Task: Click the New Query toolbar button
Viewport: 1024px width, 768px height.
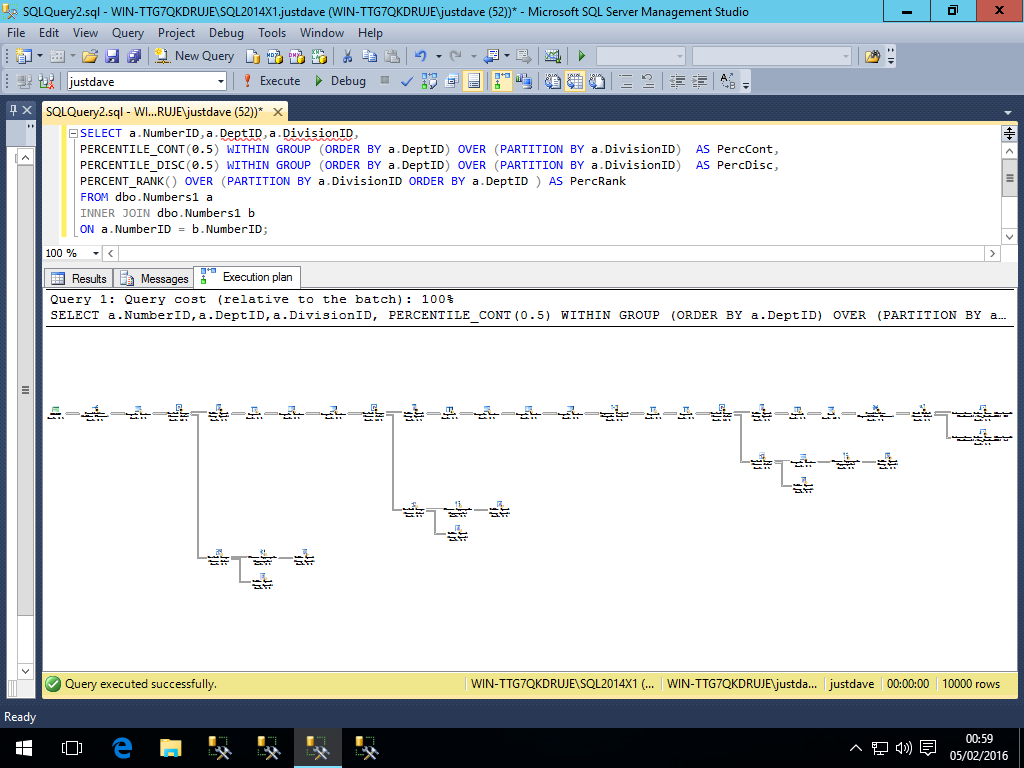Action: point(195,56)
